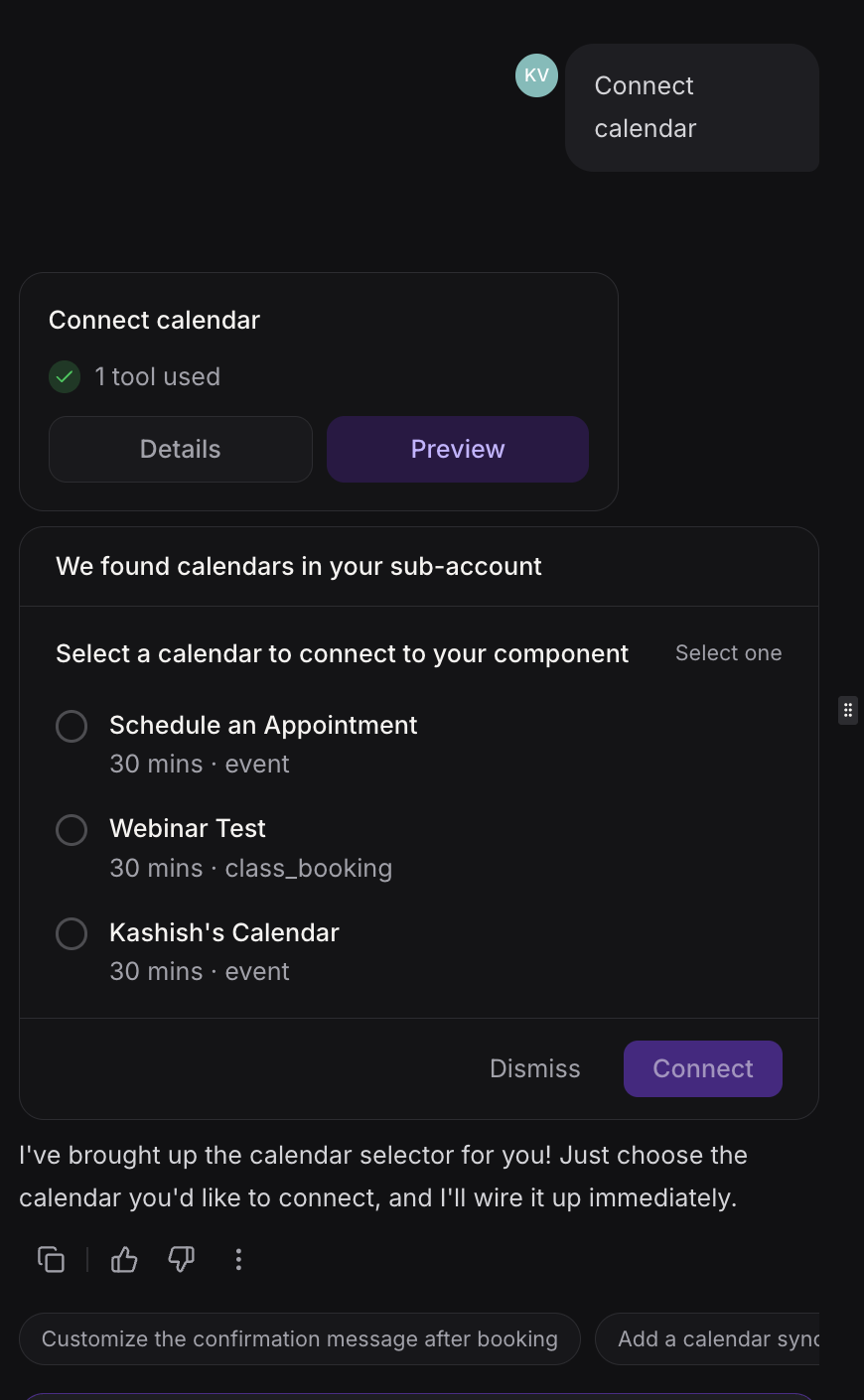Switch to the Preview tab
Viewport: 864px width, 1400px height.
(x=458, y=450)
